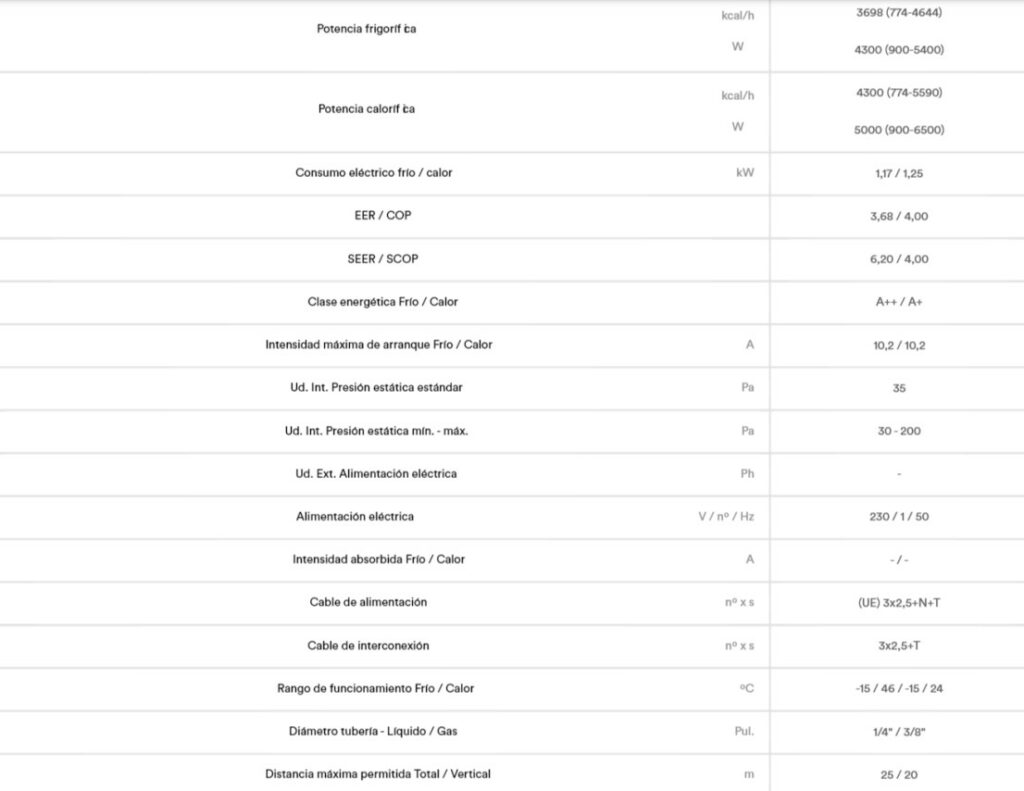Select the Cable de interconexión label
Screen dimensions: 1024x791
(x=368, y=645)
